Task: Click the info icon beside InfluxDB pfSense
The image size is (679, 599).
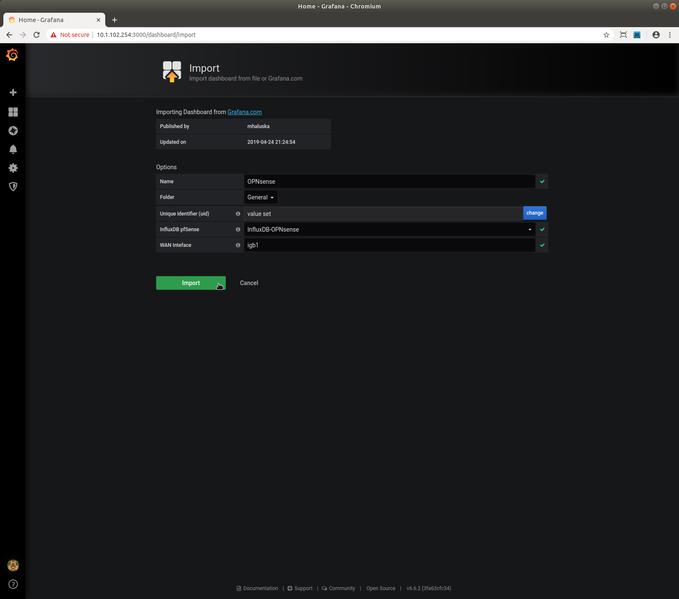Action: pos(238,230)
